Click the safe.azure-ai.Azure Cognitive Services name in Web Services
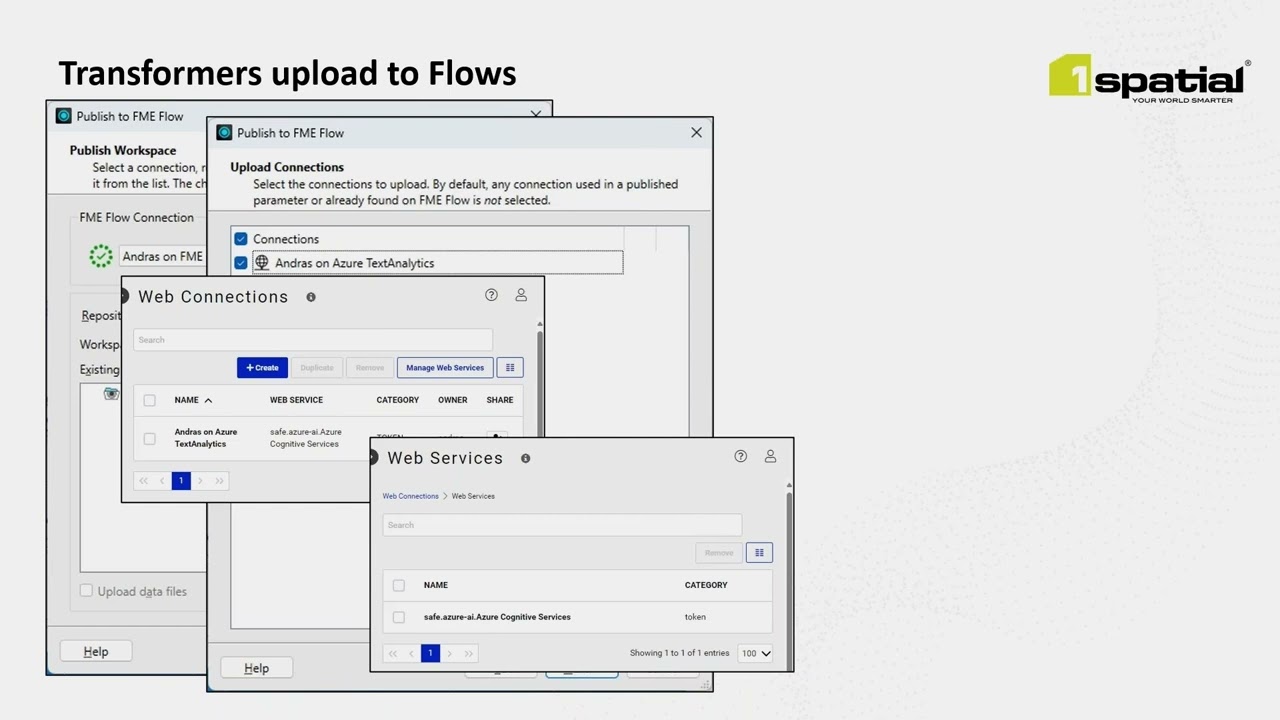Screen dimensions: 1280x720 point(497,617)
